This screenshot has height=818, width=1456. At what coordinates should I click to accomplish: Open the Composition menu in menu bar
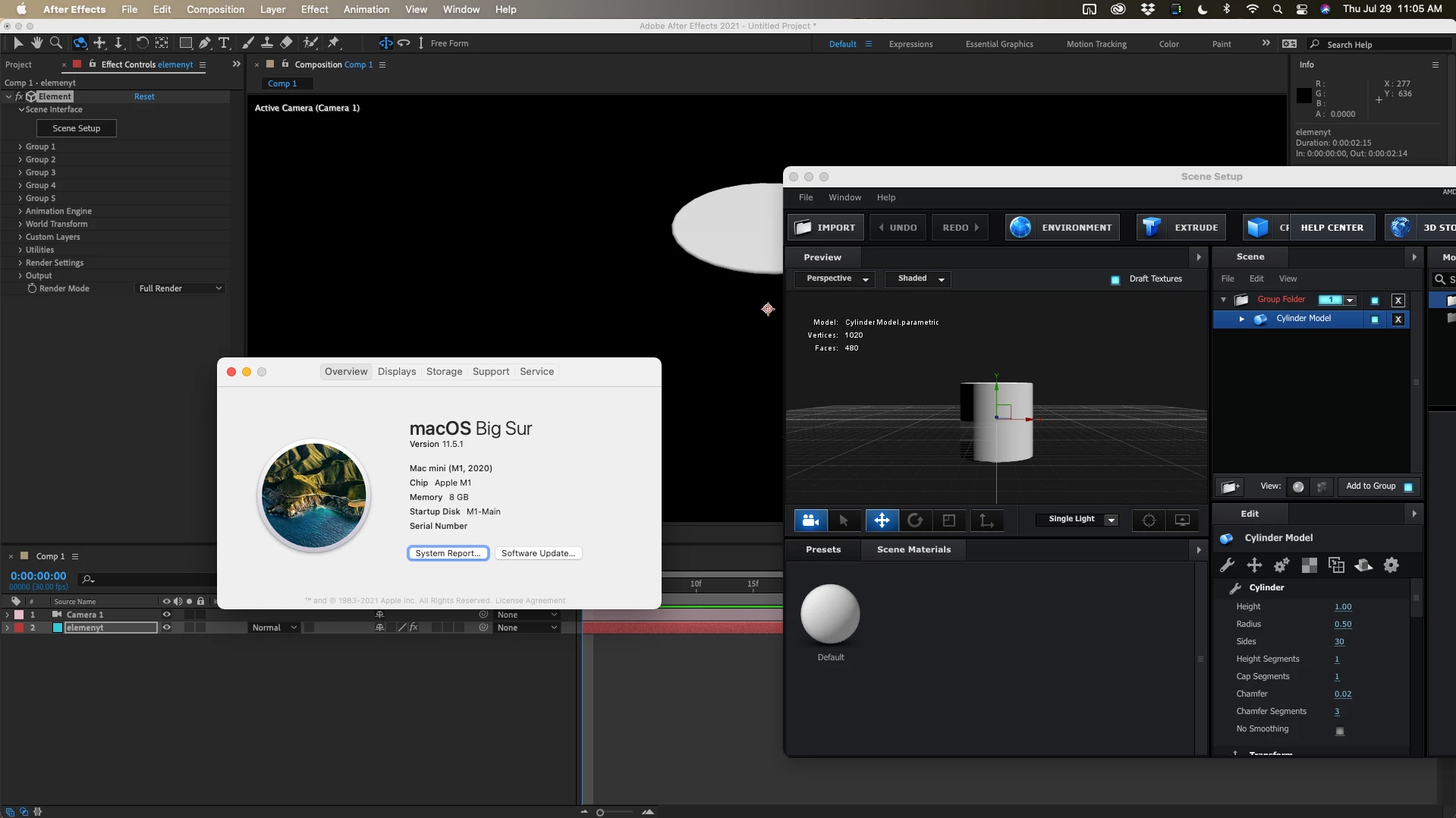coord(215,9)
